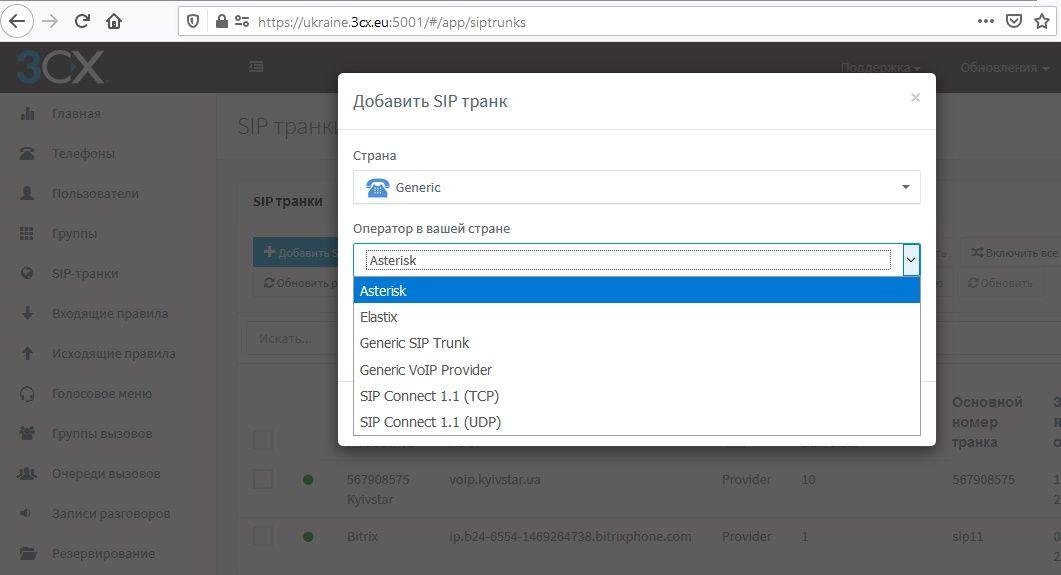This screenshot has height=575, width=1061.
Task: Click the Группы grid icon
Action: tap(26, 233)
